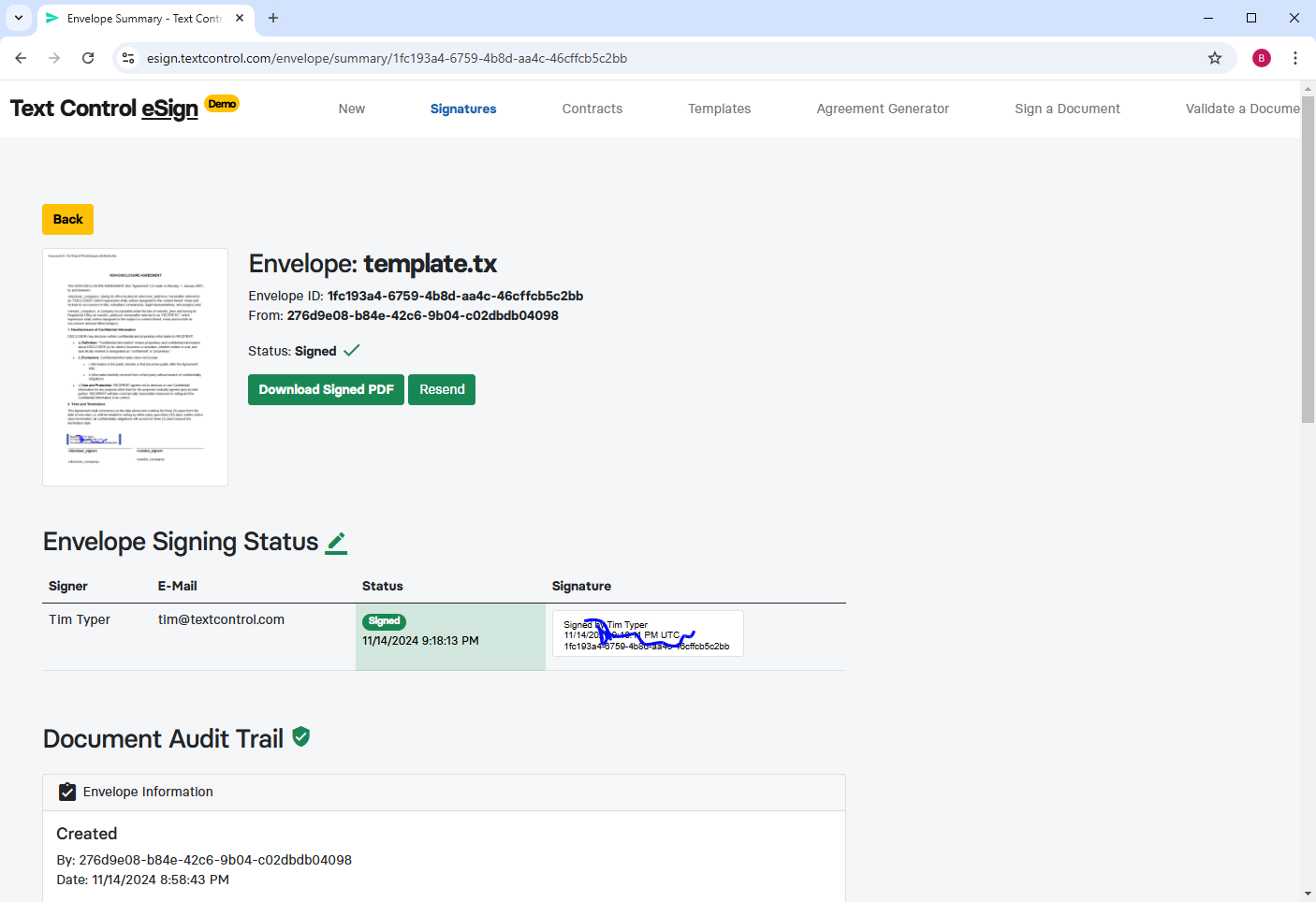Click the E-Mail column header

click(x=177, y=586)
